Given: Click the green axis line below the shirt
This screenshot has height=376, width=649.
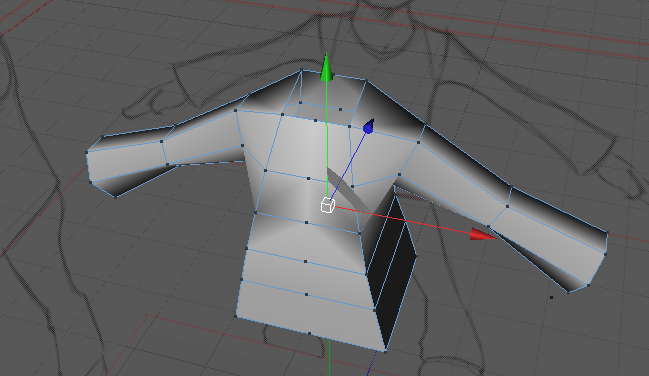Looking at the screenshot, I should (329, 358).
